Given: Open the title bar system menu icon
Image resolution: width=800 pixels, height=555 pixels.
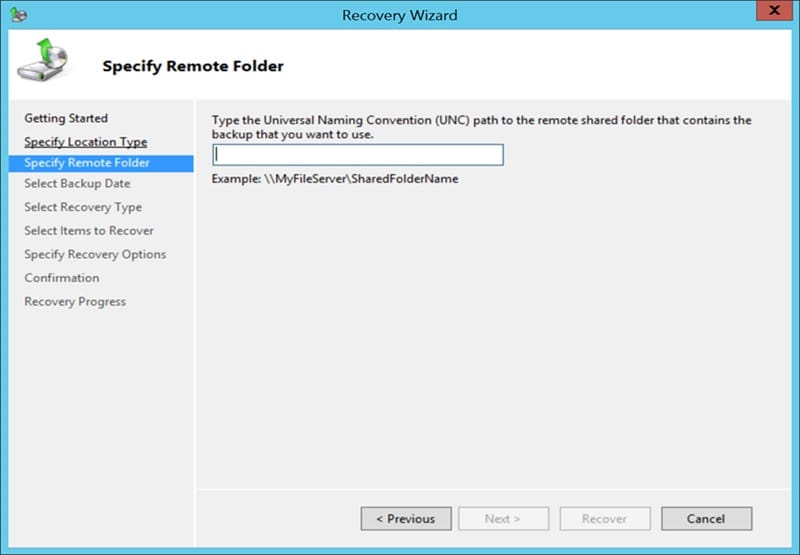Looking at the screenshot, I should tap(19, 14).
